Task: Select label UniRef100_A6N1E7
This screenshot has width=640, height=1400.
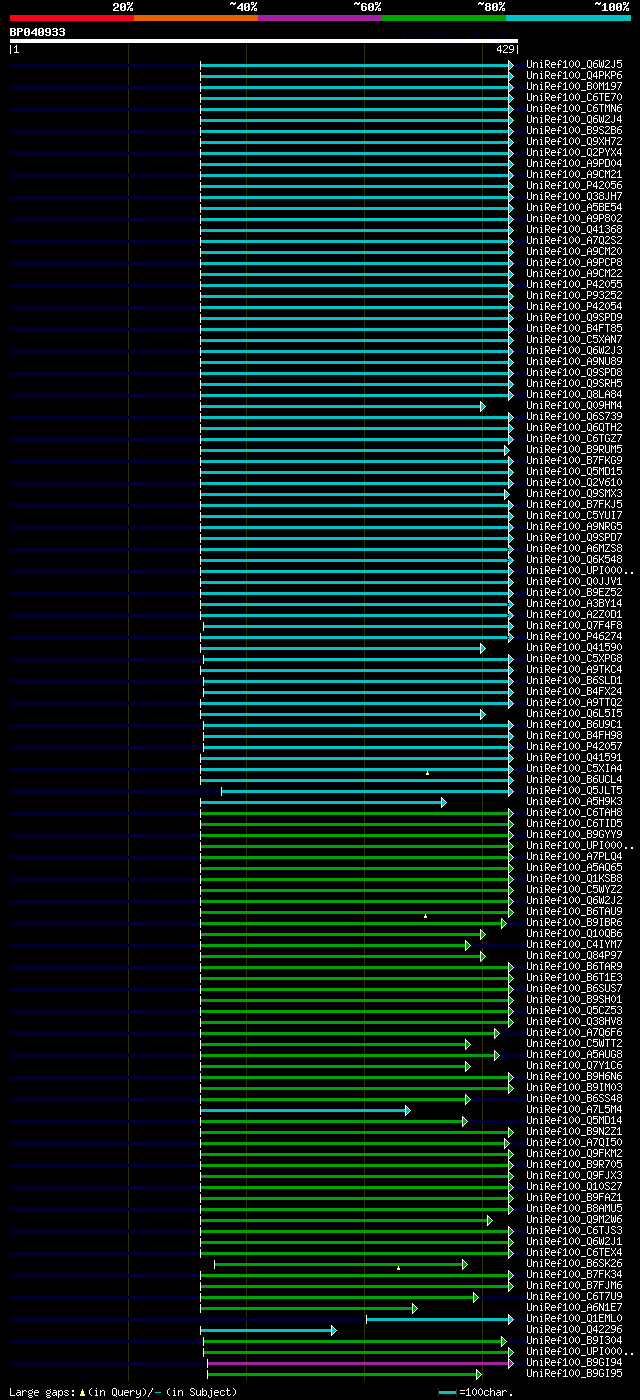Action: click(x=574, y=1307)
